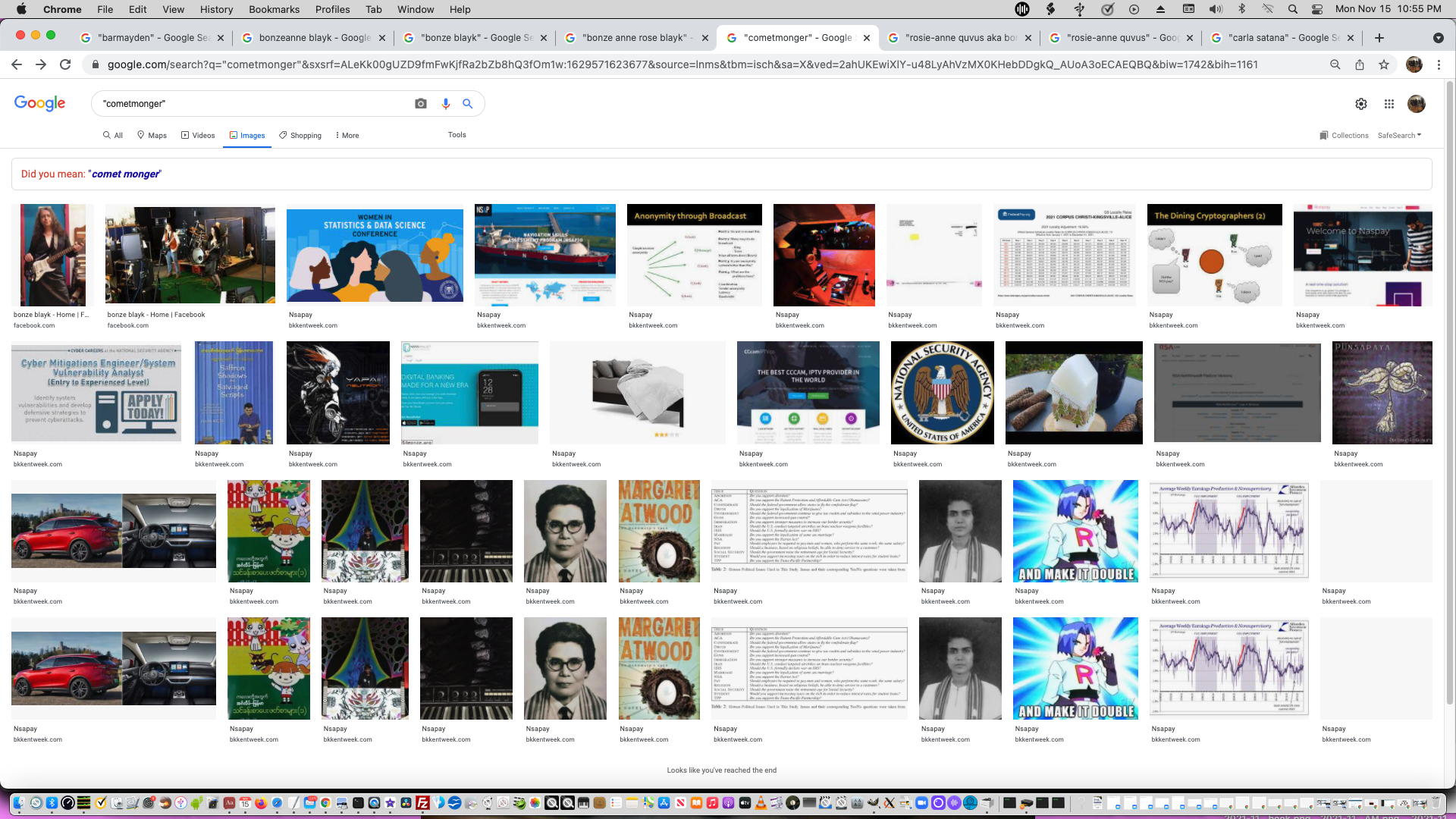1456x819 pixels.
Task: Switch to the "rosie-anne quvus" browser tab
Action: (1121, 38)
